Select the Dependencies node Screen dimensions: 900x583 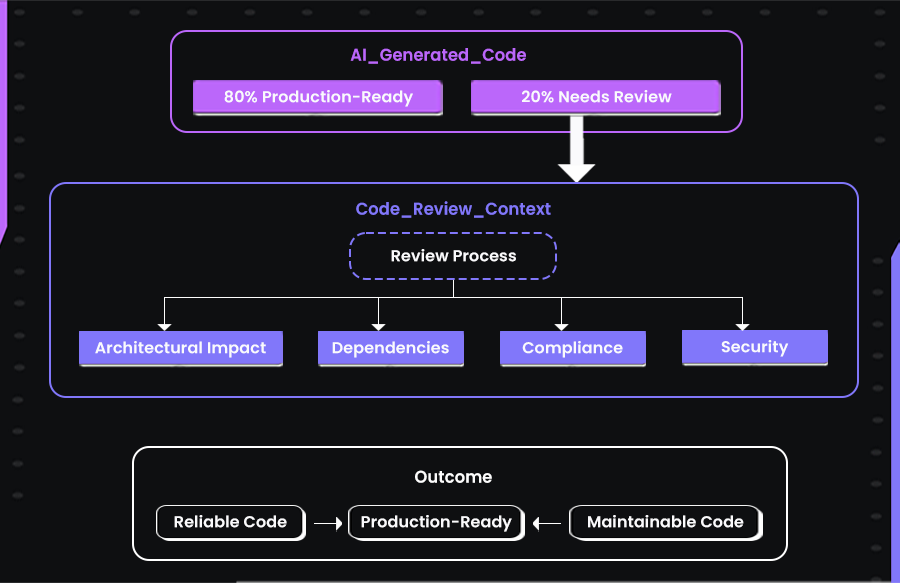[x=390, y=348]
